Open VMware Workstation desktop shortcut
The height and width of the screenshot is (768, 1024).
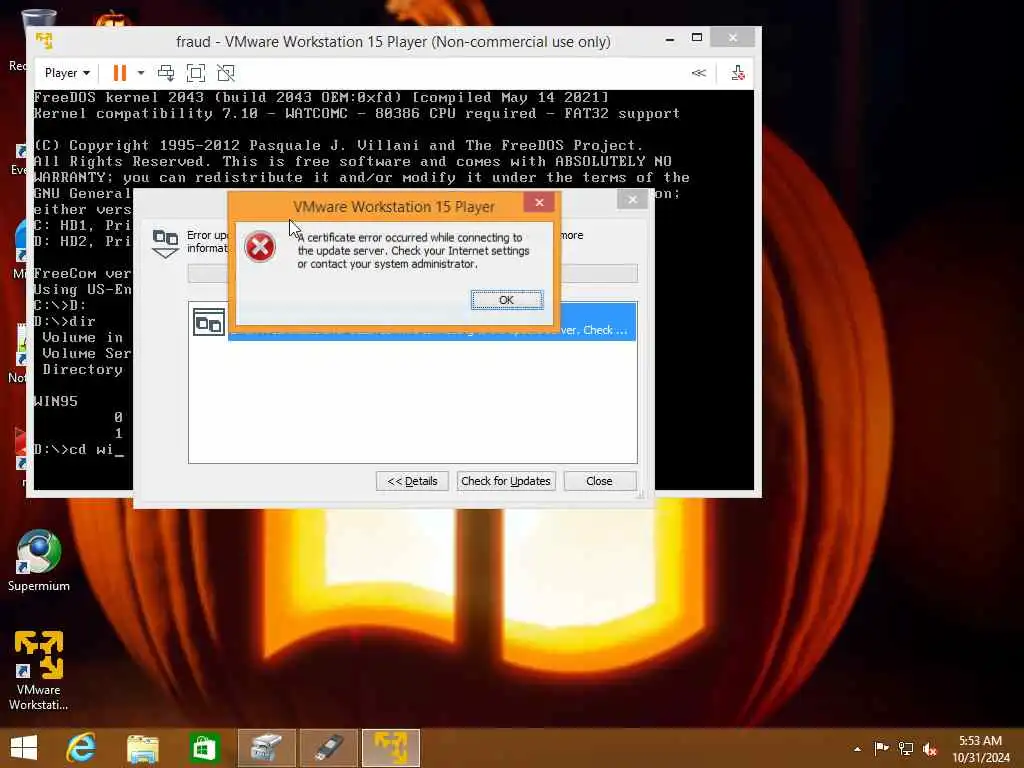coord(39,671)
